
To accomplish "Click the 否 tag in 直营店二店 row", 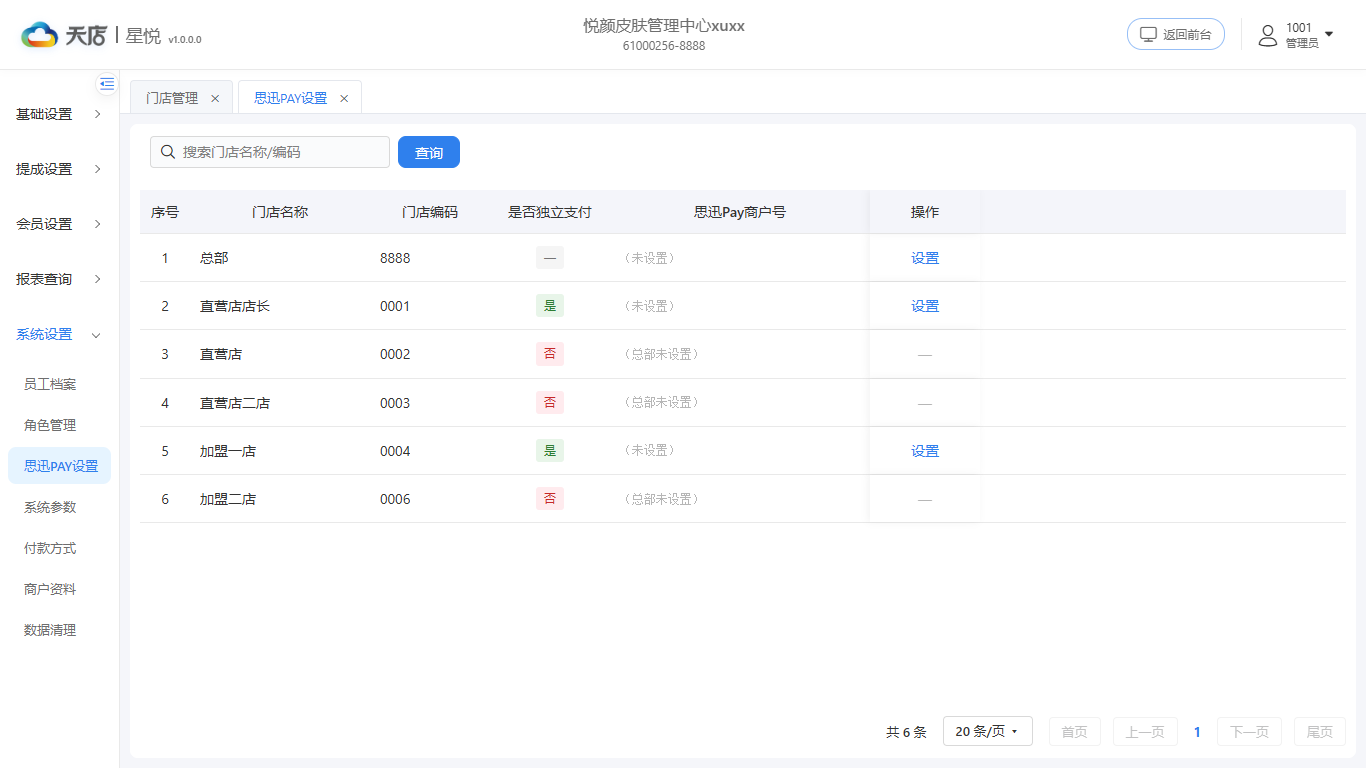I will 550,403.
